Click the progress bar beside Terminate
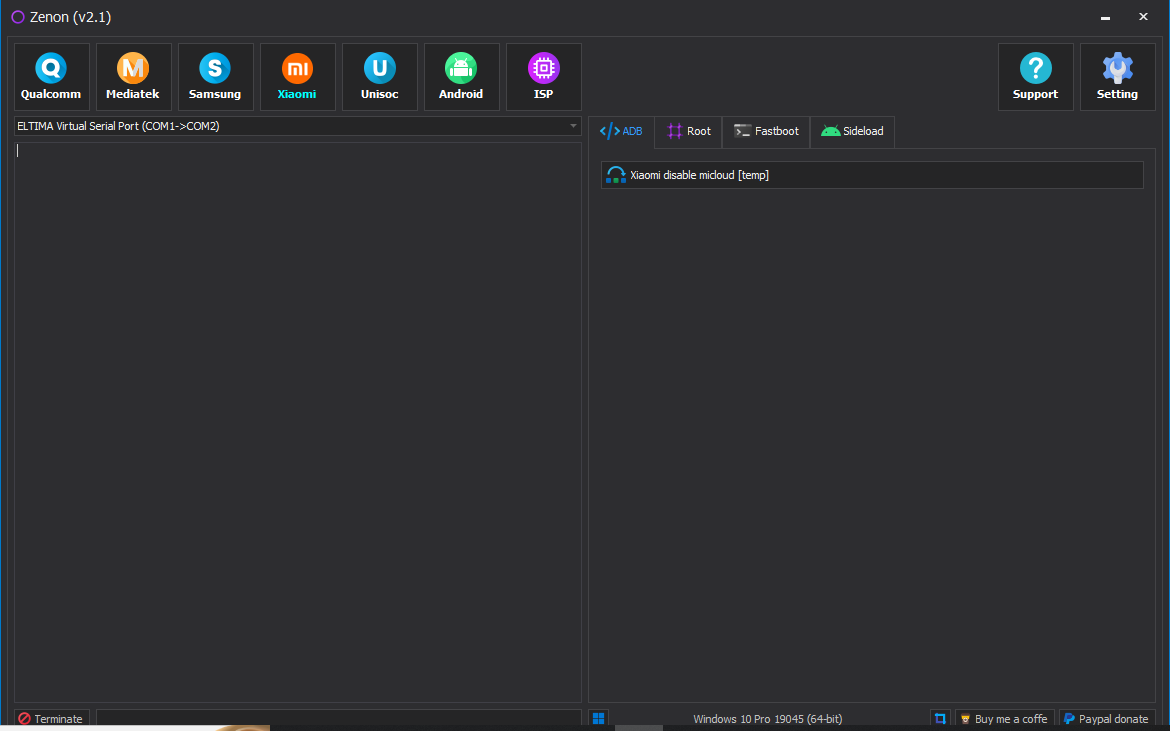The width and height of the screenshot is (1170, 731). [339, 718]
